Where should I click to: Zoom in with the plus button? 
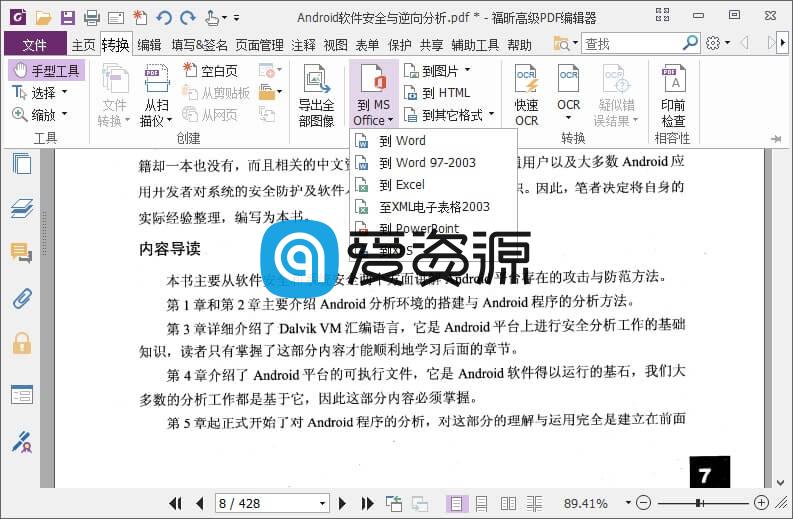pyautogui.click(x=761, y=503)
